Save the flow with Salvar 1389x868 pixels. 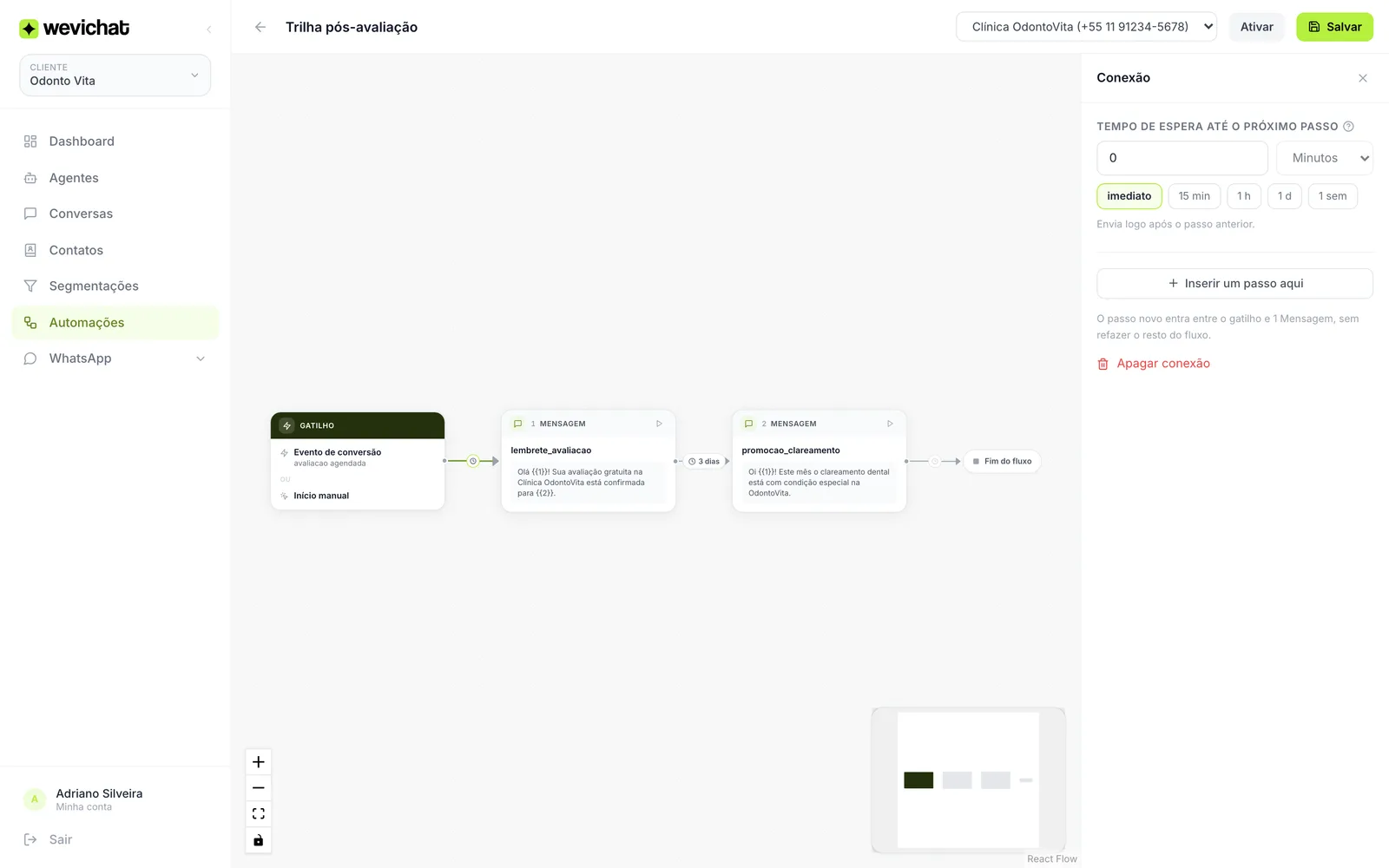point(1334,27)
